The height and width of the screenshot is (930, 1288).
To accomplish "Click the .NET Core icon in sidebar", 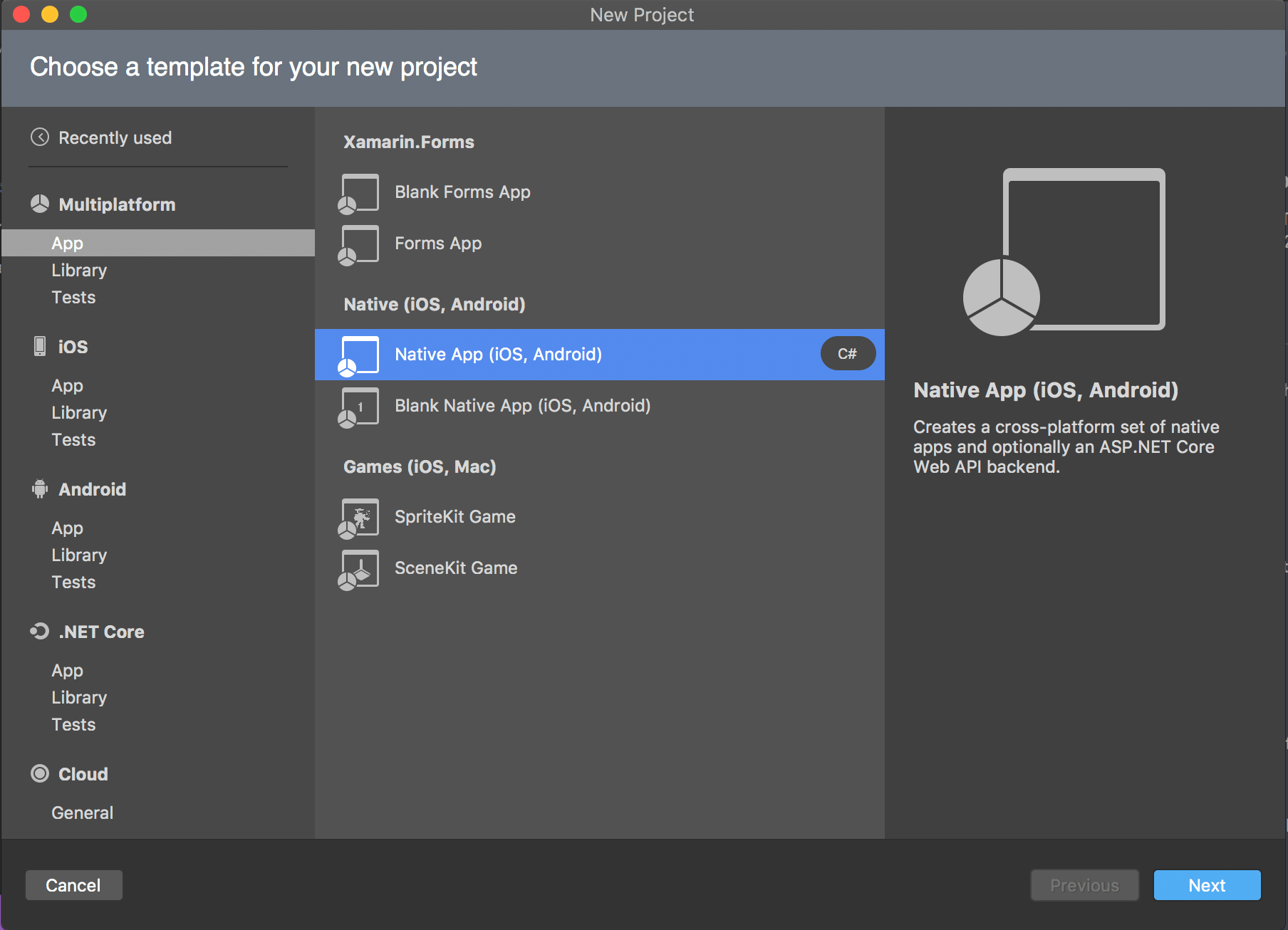I will pyautogui.click(x=39, y=632).
